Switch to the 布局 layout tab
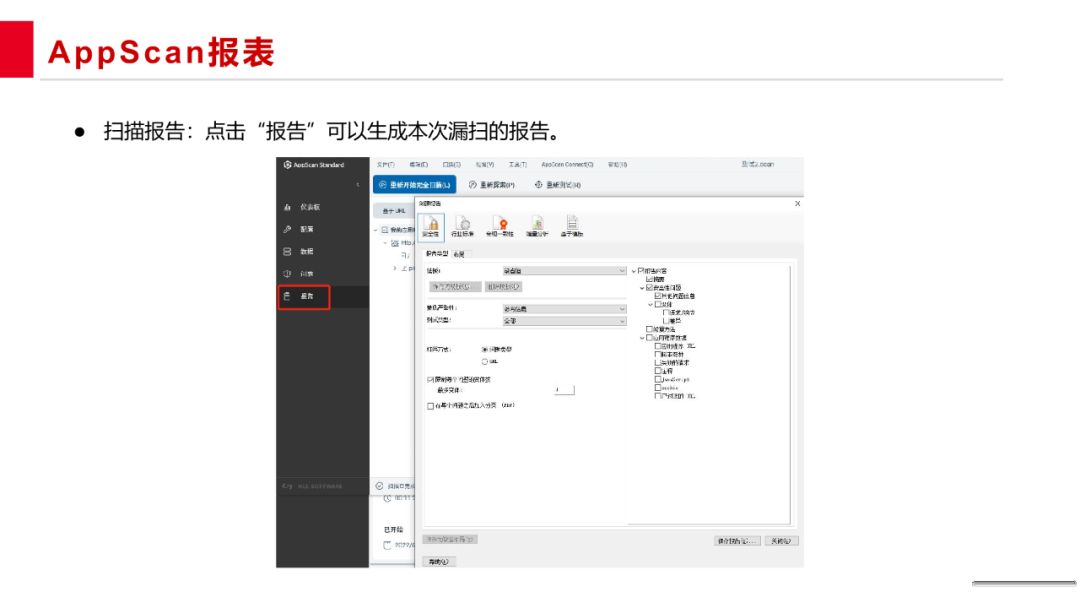The height and width of the screenshot is (608, 1080). click(x=459, y=255)
